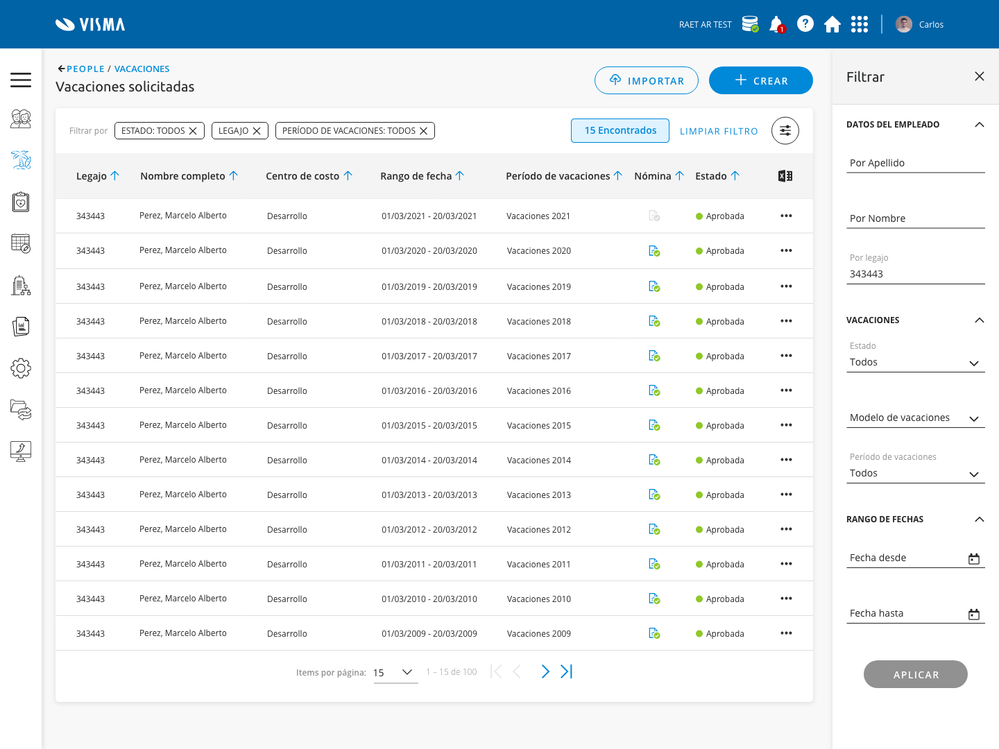The image size is (999, 749).
Task: Open the folder sync sidebar icon
Action: [20, 410]
